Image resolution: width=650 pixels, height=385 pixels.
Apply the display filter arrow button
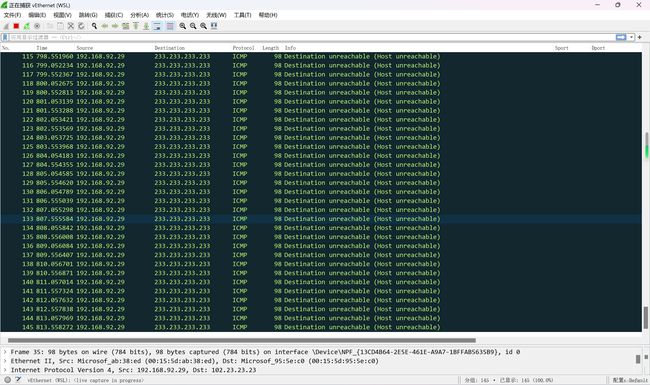pos(621,37)
